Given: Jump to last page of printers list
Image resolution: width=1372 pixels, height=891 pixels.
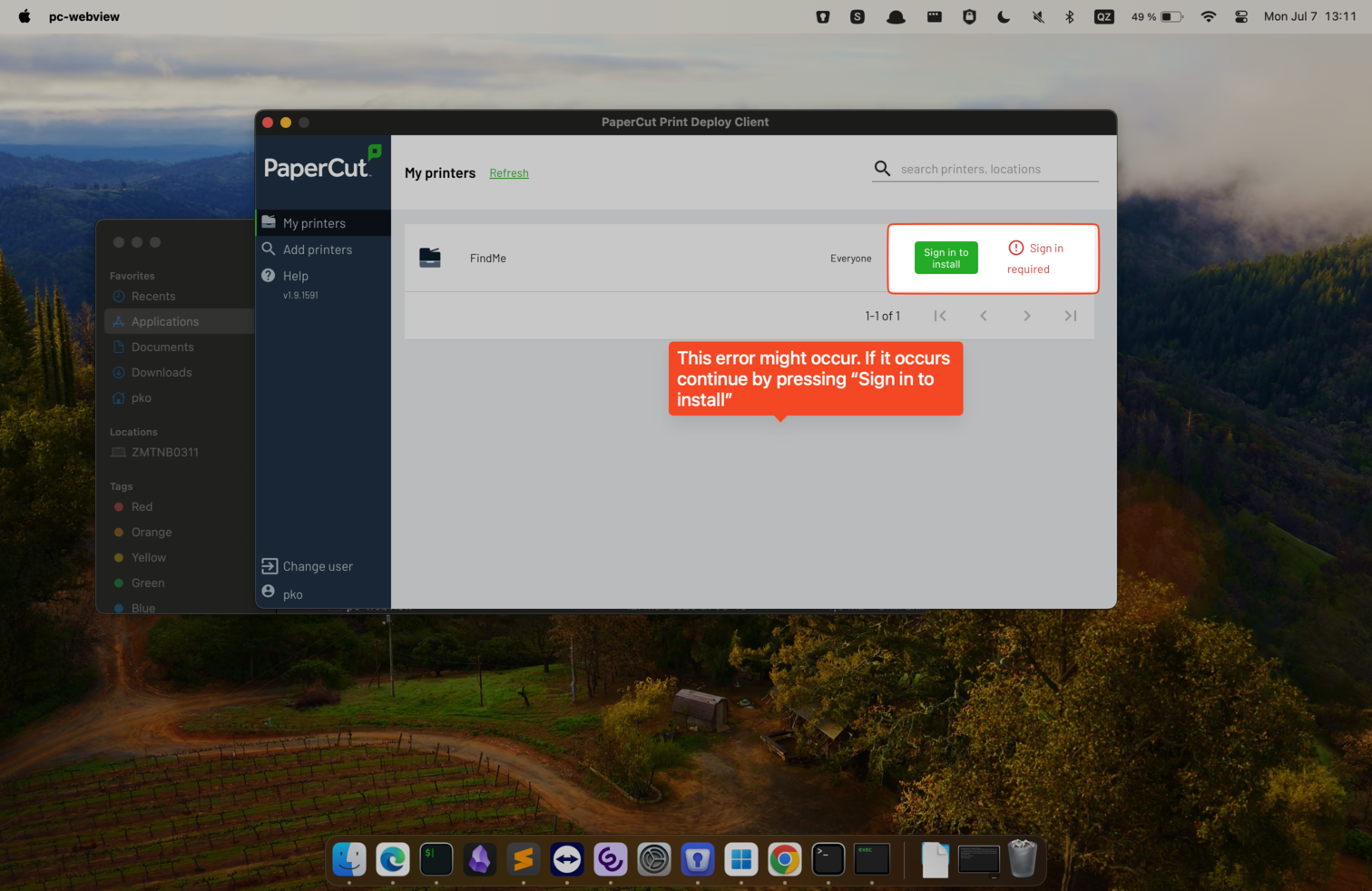Looking at the screenshot, I should coord(1071,316).
